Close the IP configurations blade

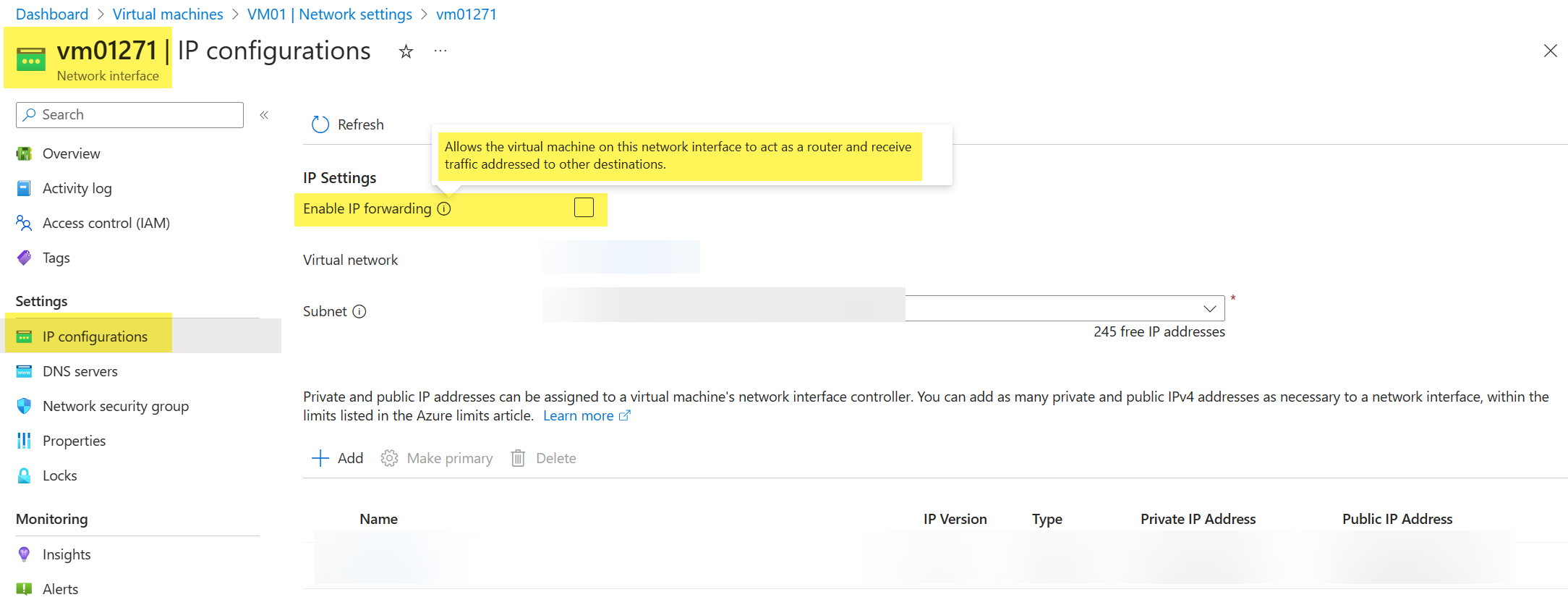pos(1551,51)
